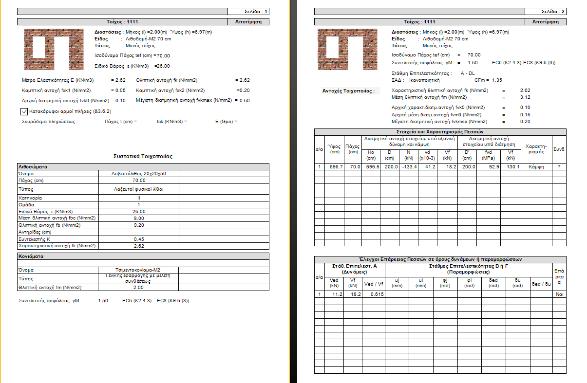The image size is (587, 383).
Task: Click the Τοίχος title bar on page 2
Action: pyautogui.click(x=420, y=22)
